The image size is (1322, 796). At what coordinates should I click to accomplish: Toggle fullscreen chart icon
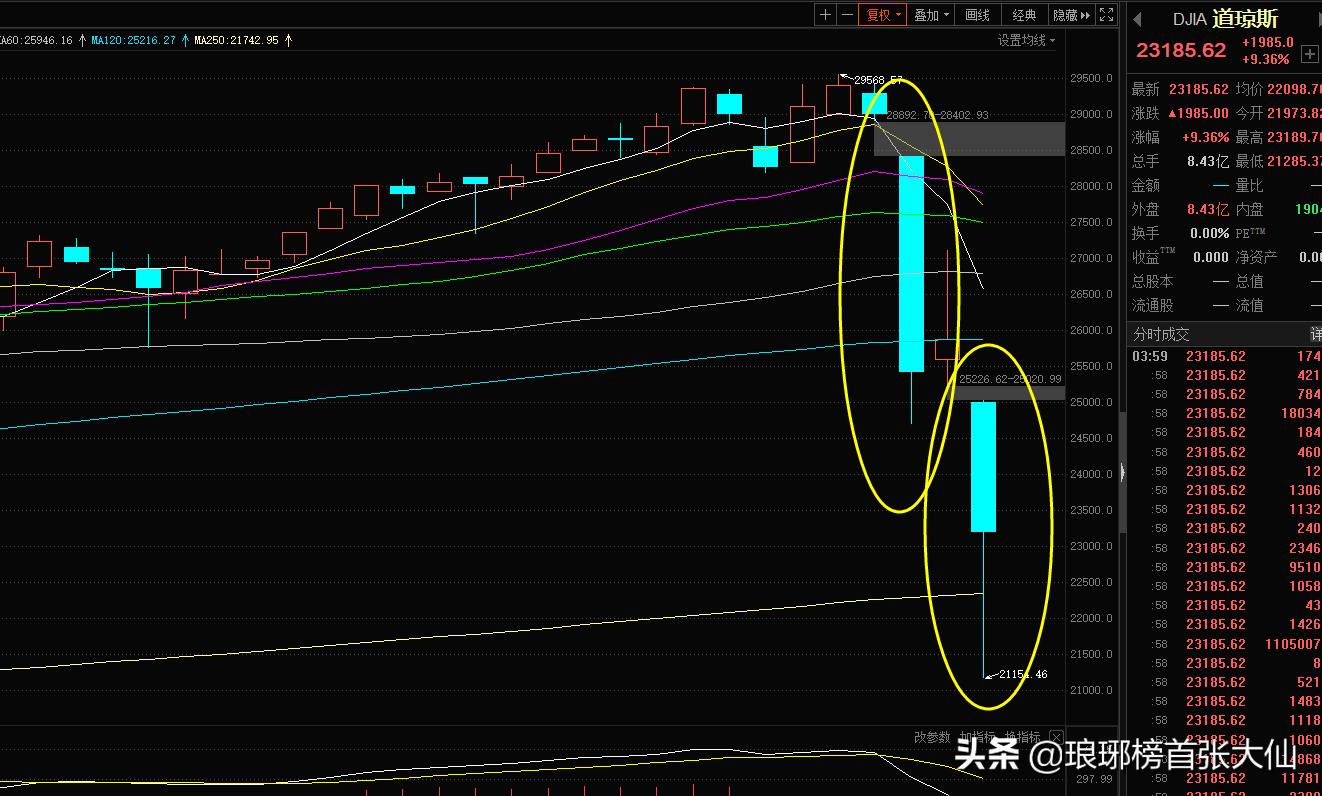coord(1106,15)
